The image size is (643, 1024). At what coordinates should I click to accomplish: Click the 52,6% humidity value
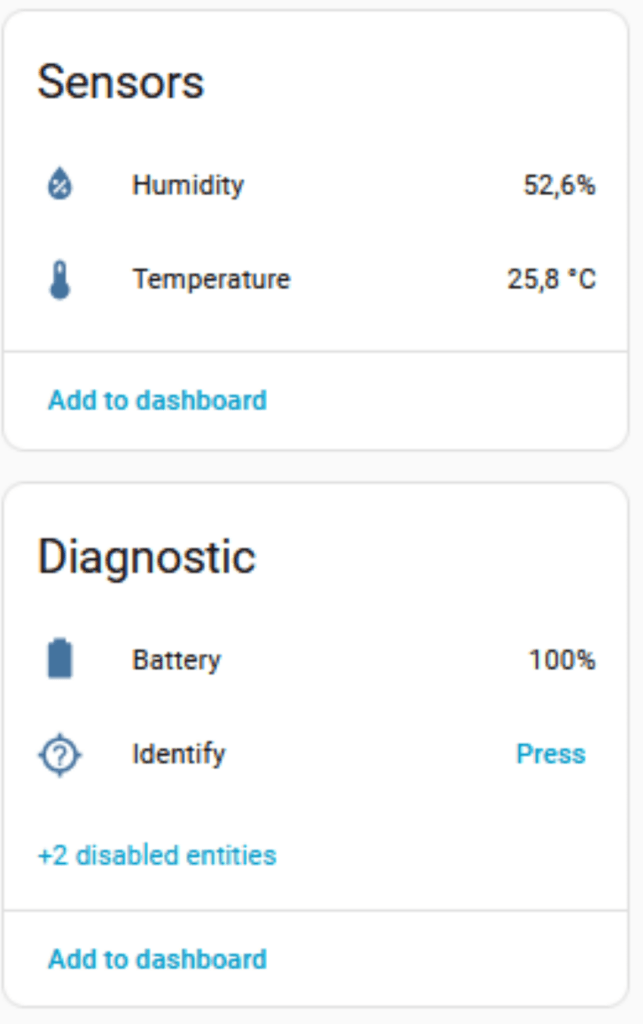pyautogui.click(x=559, y=185)
